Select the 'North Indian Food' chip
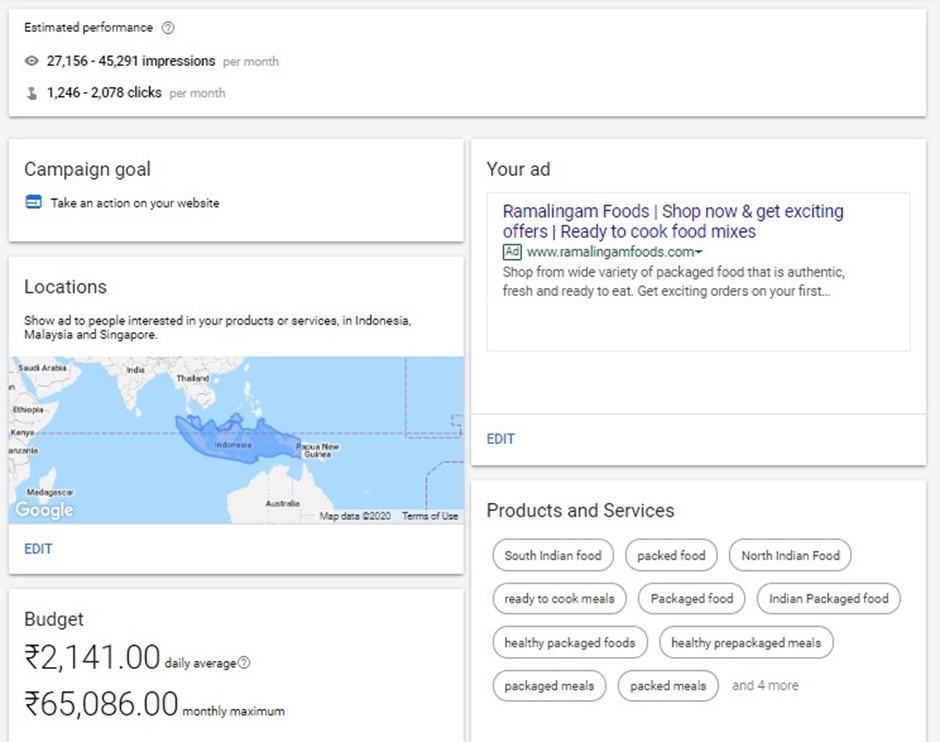The width and height of the screenshot is (940, 742). pos(790,555)
